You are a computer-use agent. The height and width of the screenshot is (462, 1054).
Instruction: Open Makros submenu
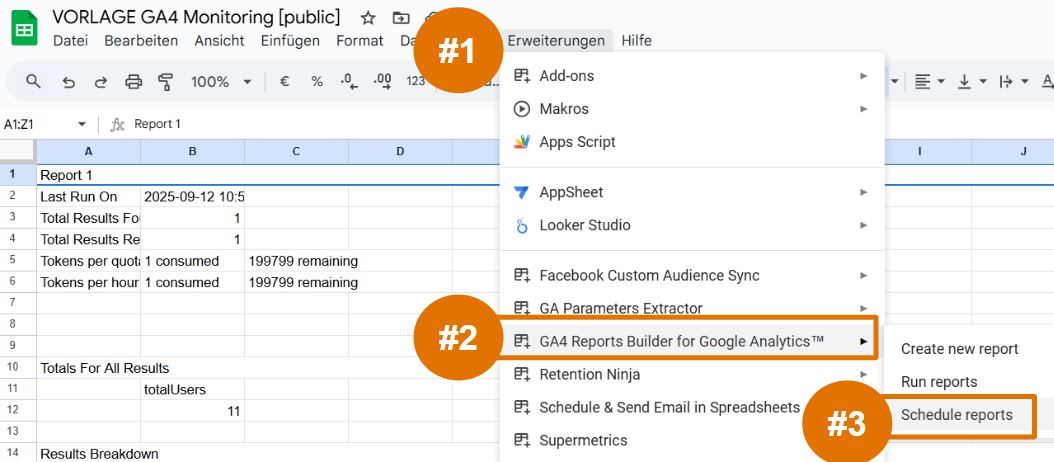692,109
